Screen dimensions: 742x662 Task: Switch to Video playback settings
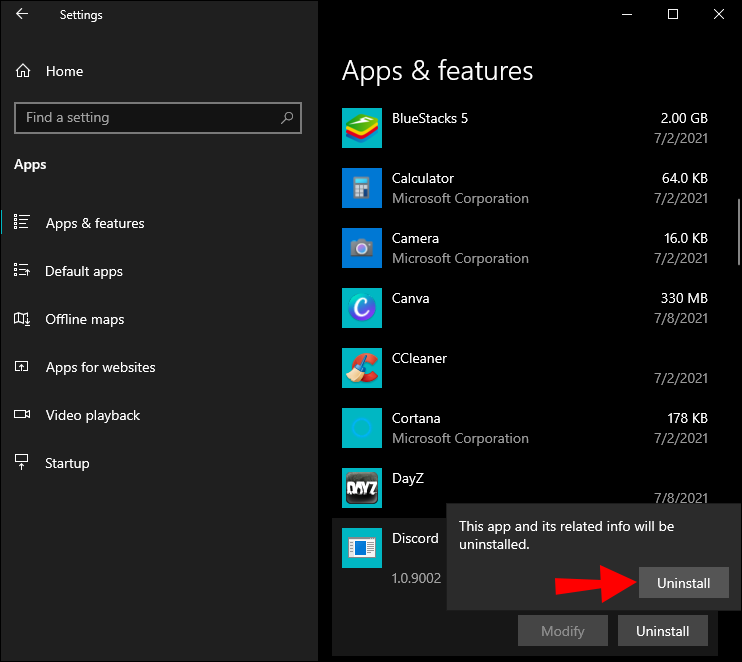(92, 415)
